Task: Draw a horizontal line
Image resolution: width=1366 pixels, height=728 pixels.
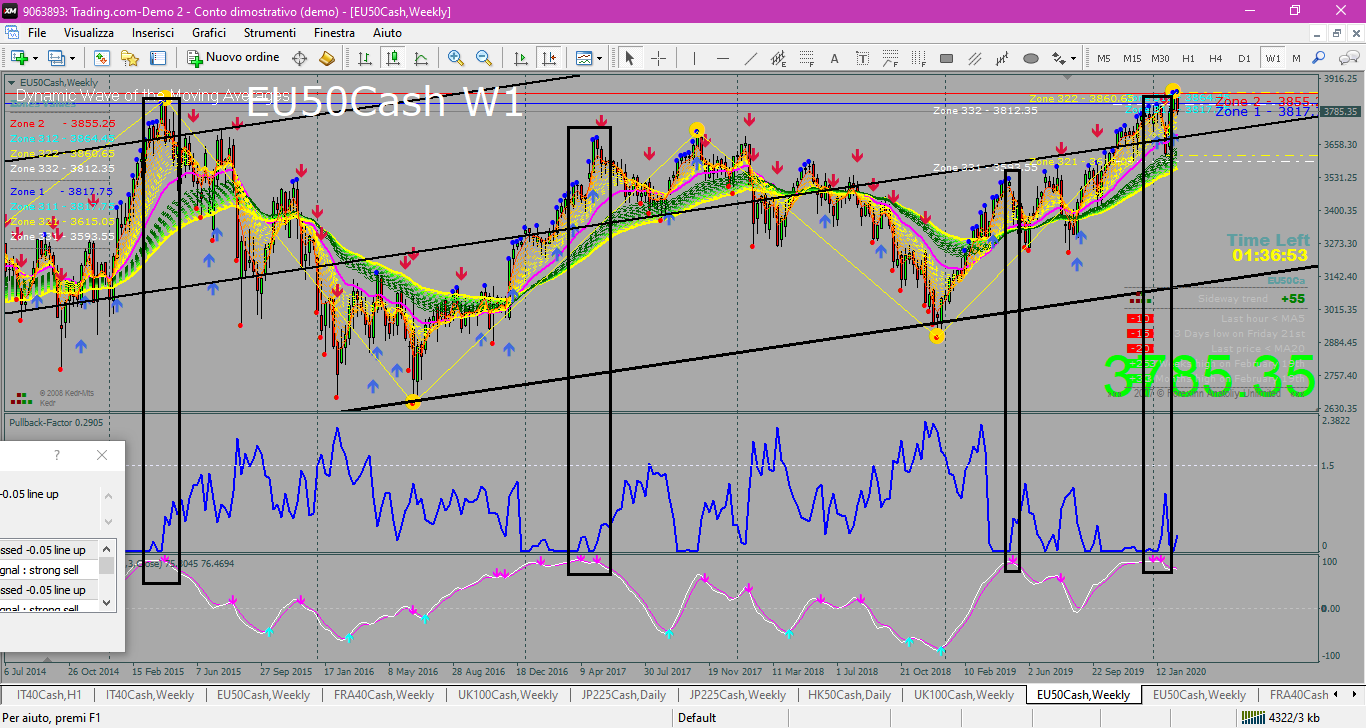Action: click(722, 58)
